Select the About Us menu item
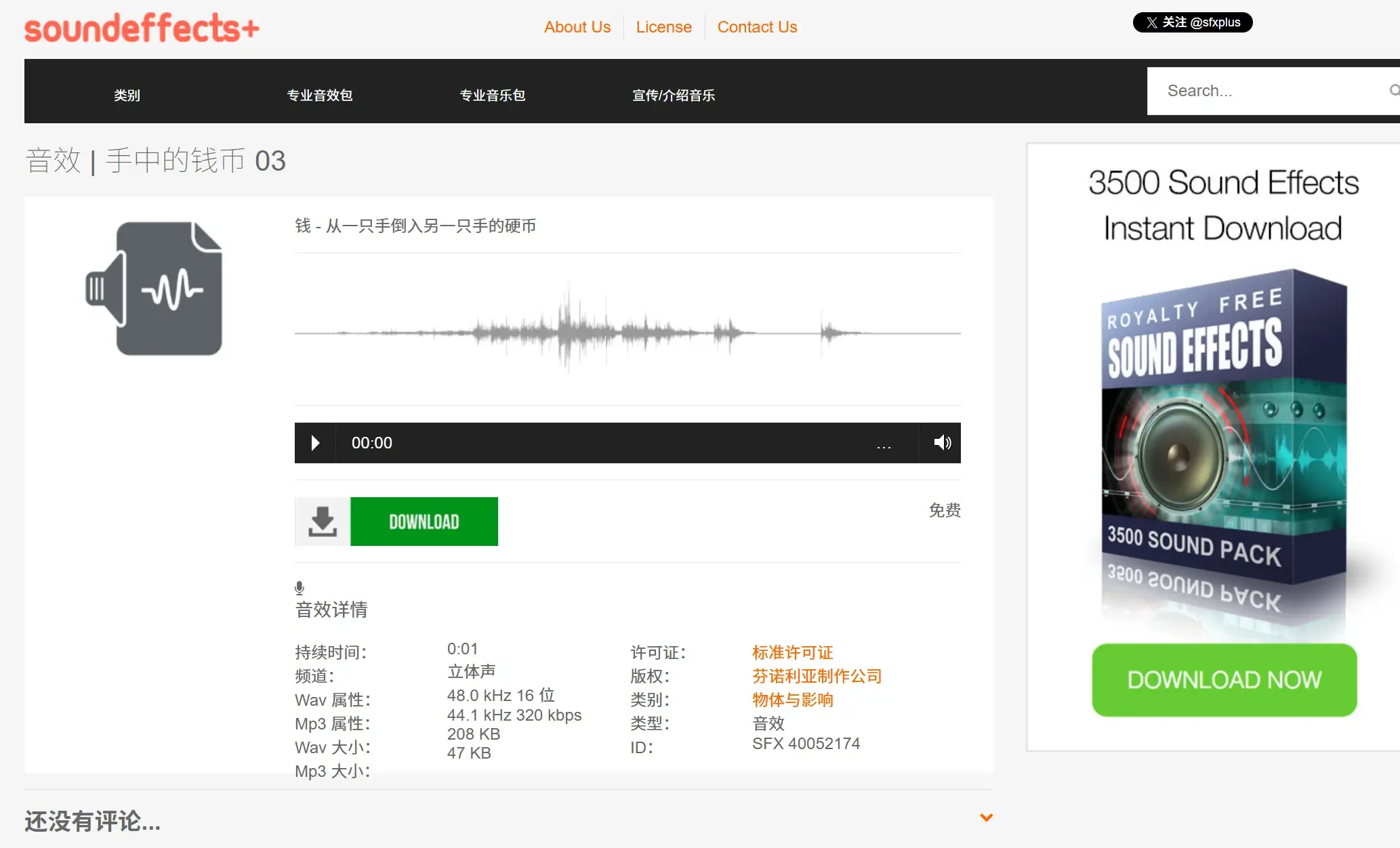 point(577,26)
